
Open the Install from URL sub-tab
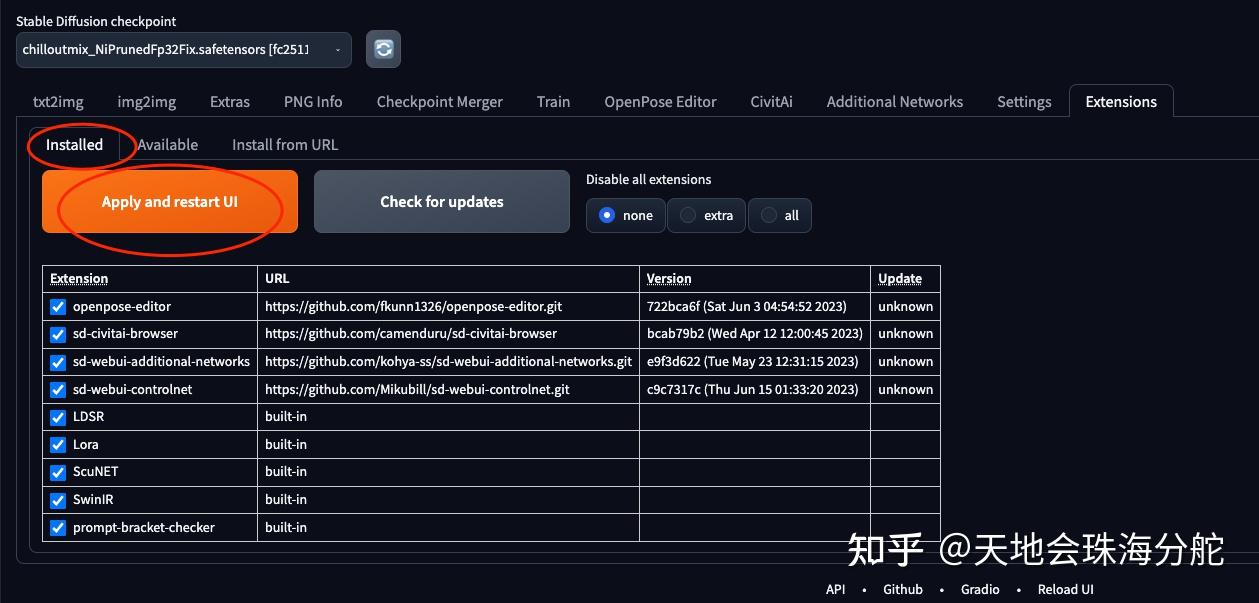pos(284,144)
